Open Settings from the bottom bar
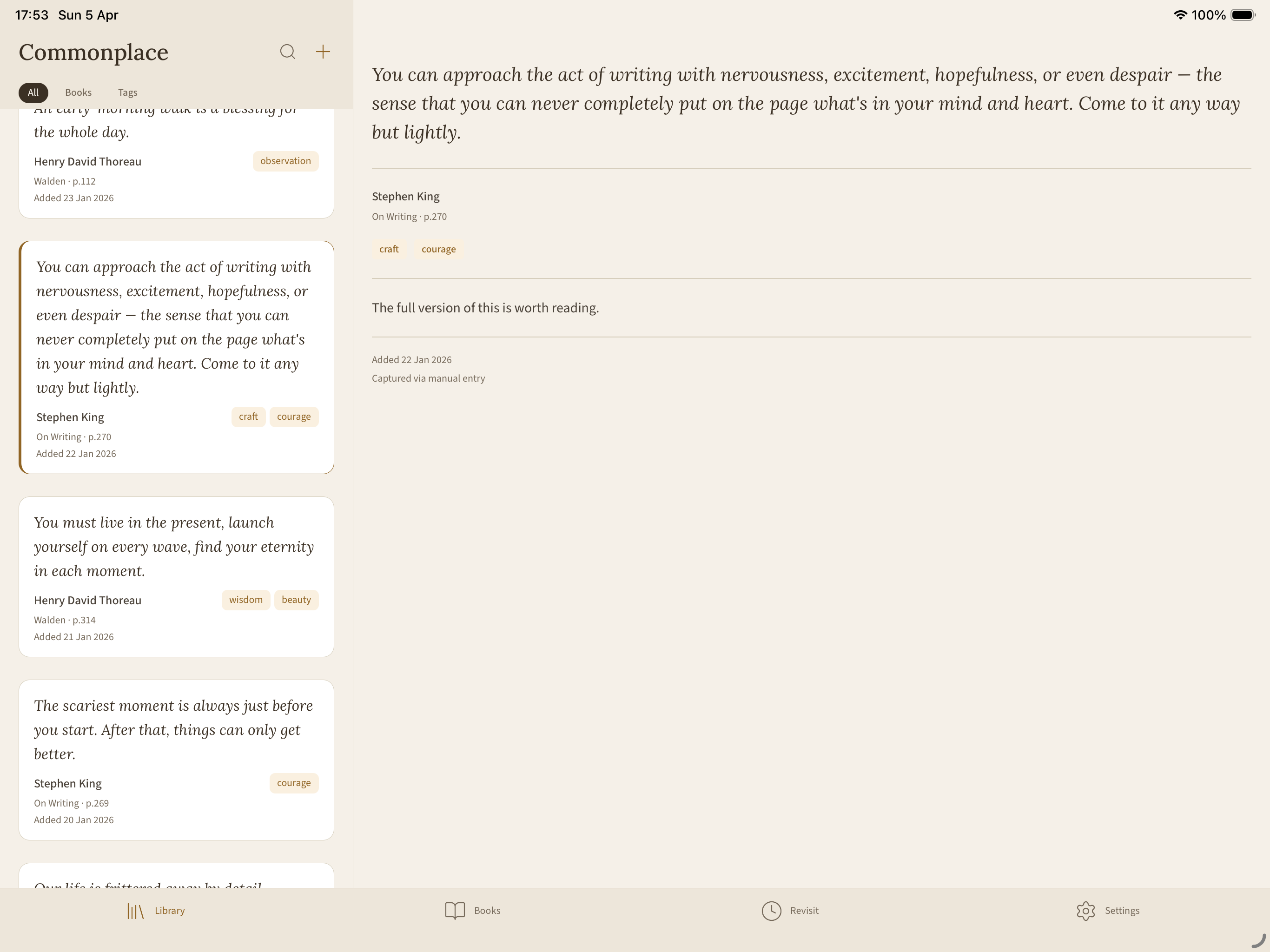 [1107, 911]
